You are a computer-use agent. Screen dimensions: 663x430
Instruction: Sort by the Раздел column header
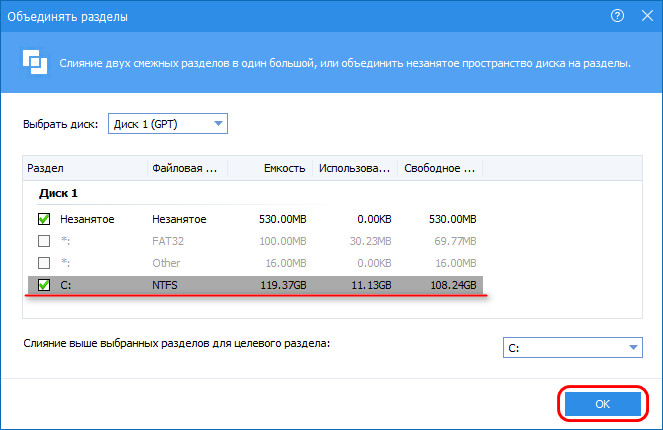click(85, 168)
